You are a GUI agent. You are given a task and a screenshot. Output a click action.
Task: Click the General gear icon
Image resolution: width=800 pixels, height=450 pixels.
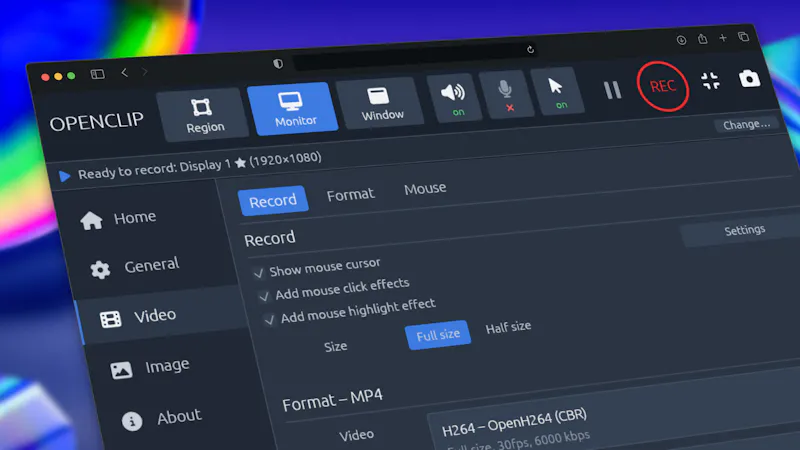tap(100, 269)
